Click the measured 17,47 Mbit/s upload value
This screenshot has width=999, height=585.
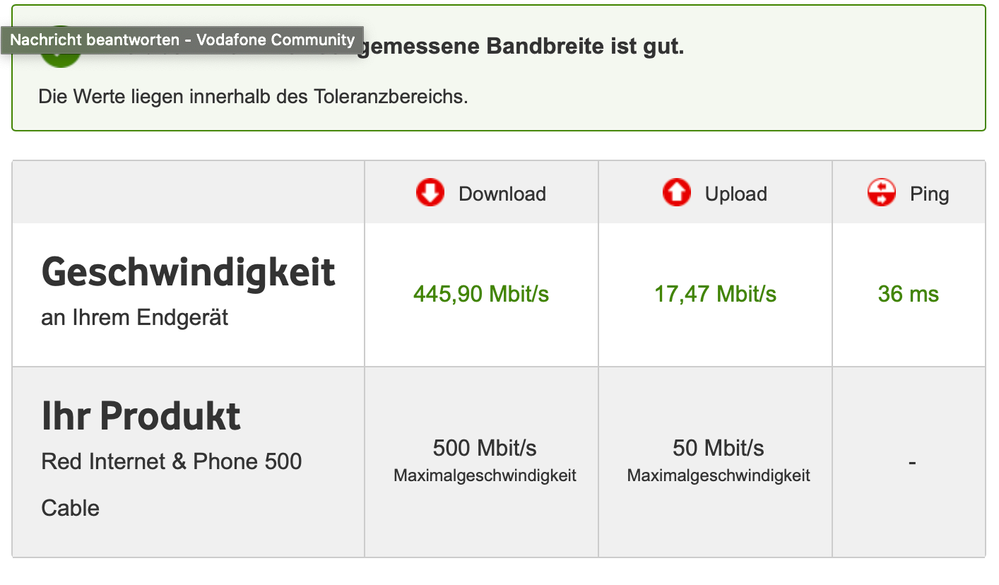coord(715,294)
